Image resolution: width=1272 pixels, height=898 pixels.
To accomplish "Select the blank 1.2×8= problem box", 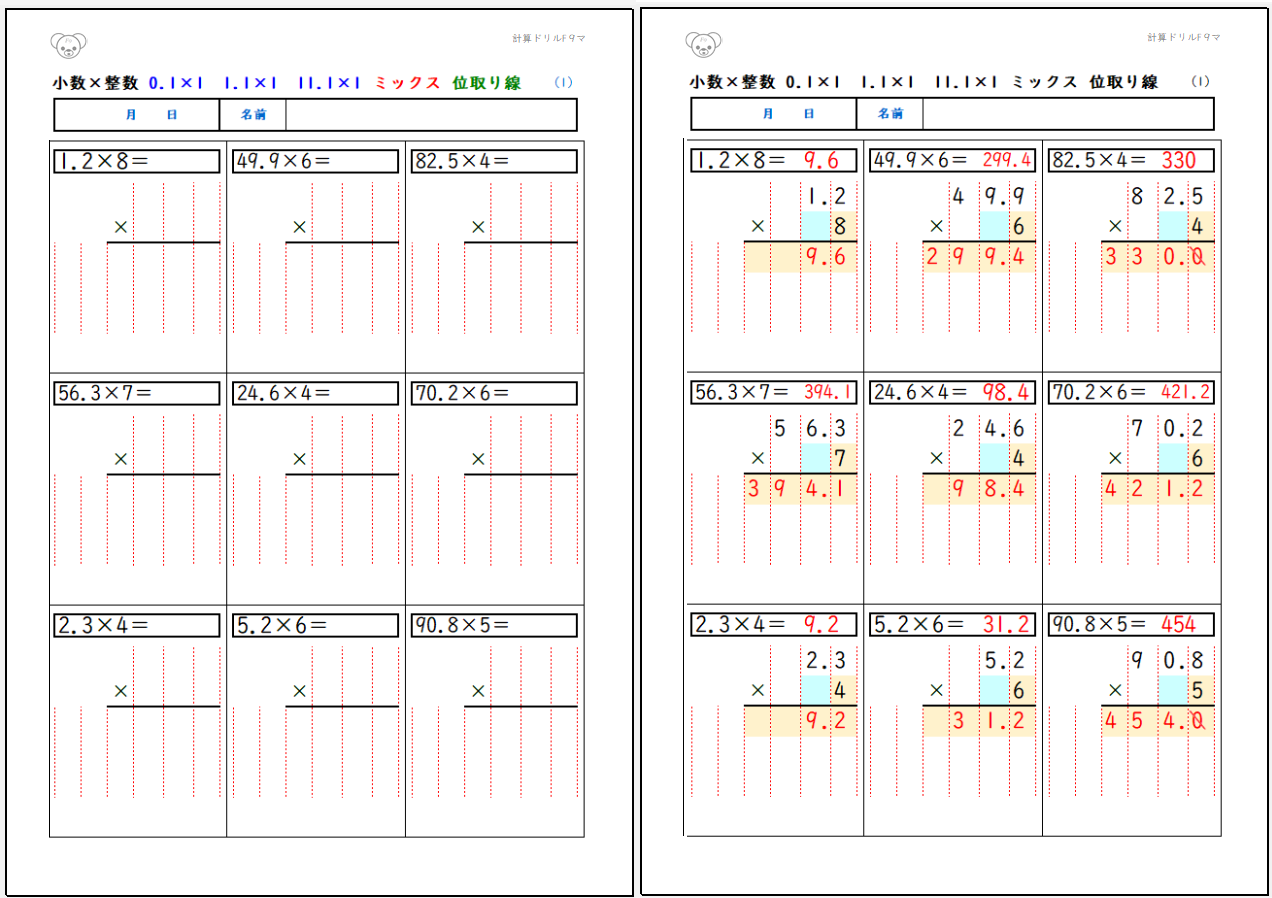I will point(137,161).
